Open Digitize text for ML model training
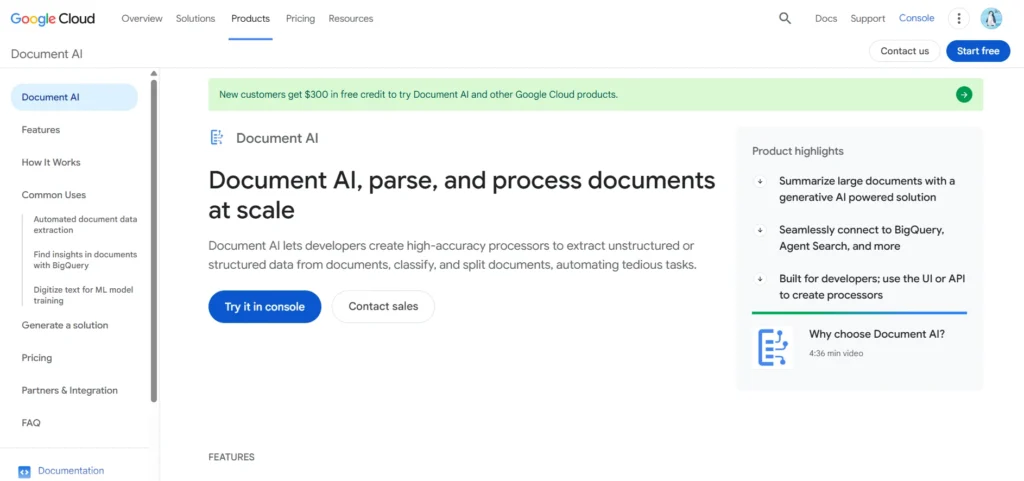The width and height of the screenshot is (1024, 481). tap(84, 295)
